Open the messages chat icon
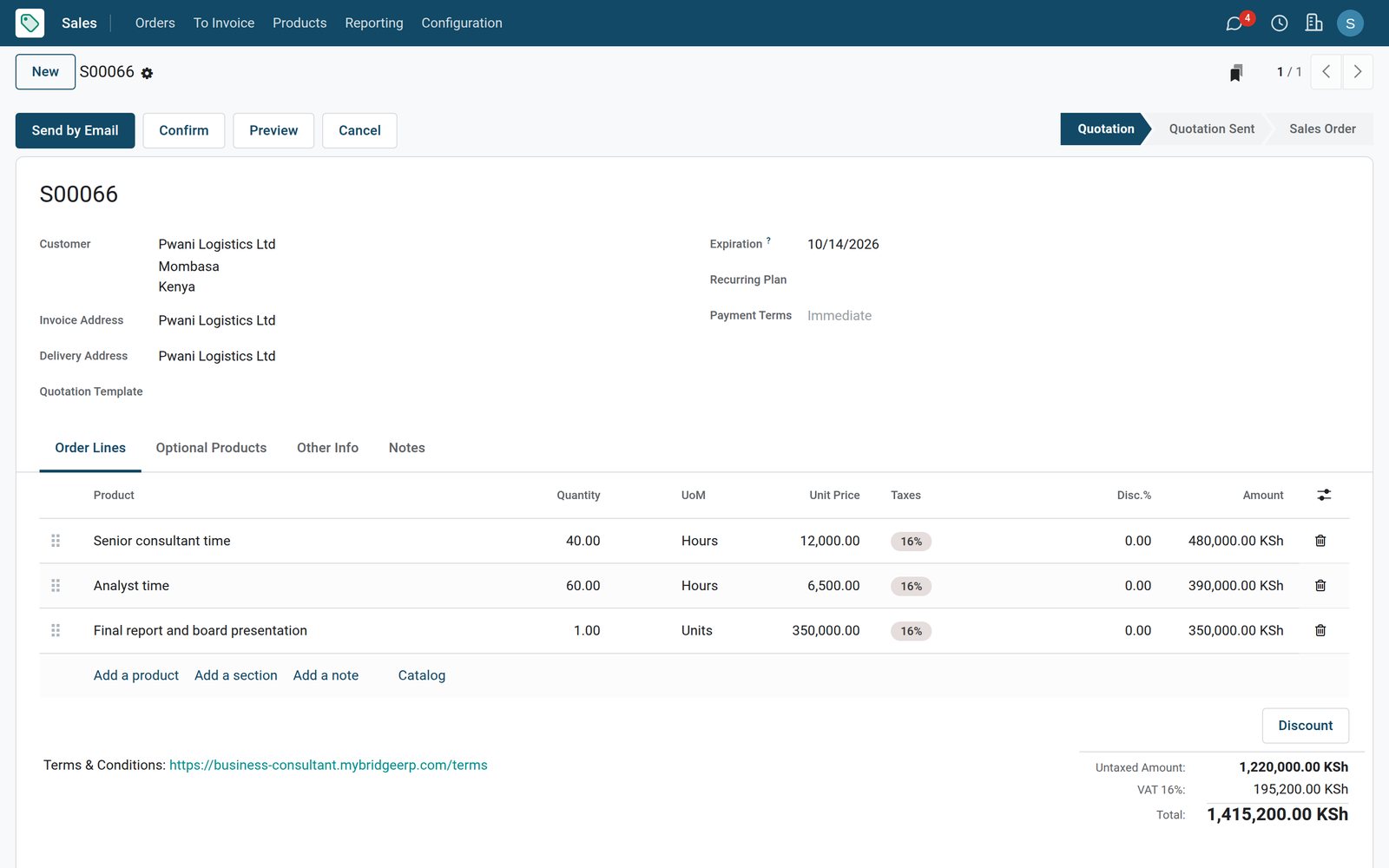This screenshot has width=1389, height=868. pos(1234,23)
